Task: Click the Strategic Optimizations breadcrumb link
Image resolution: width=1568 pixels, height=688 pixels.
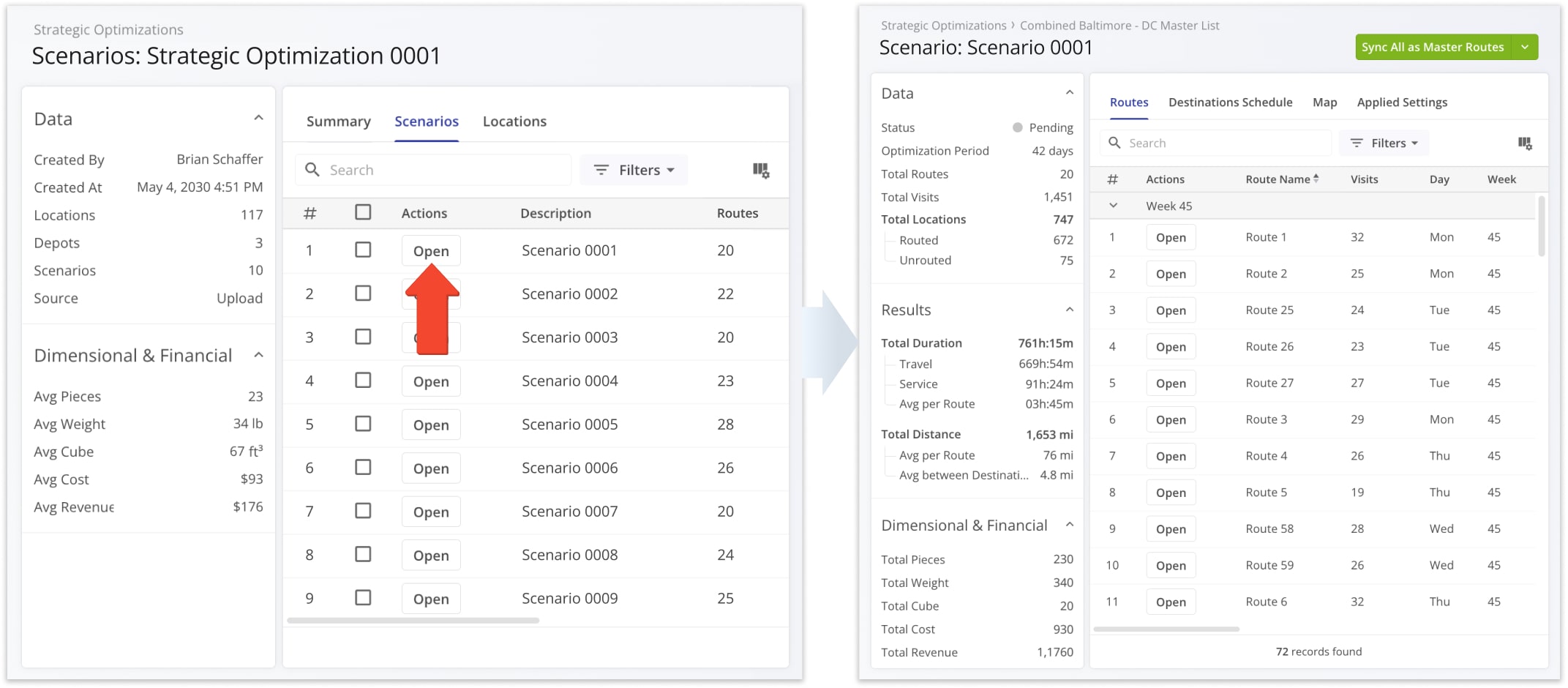Action: point(944,25)
